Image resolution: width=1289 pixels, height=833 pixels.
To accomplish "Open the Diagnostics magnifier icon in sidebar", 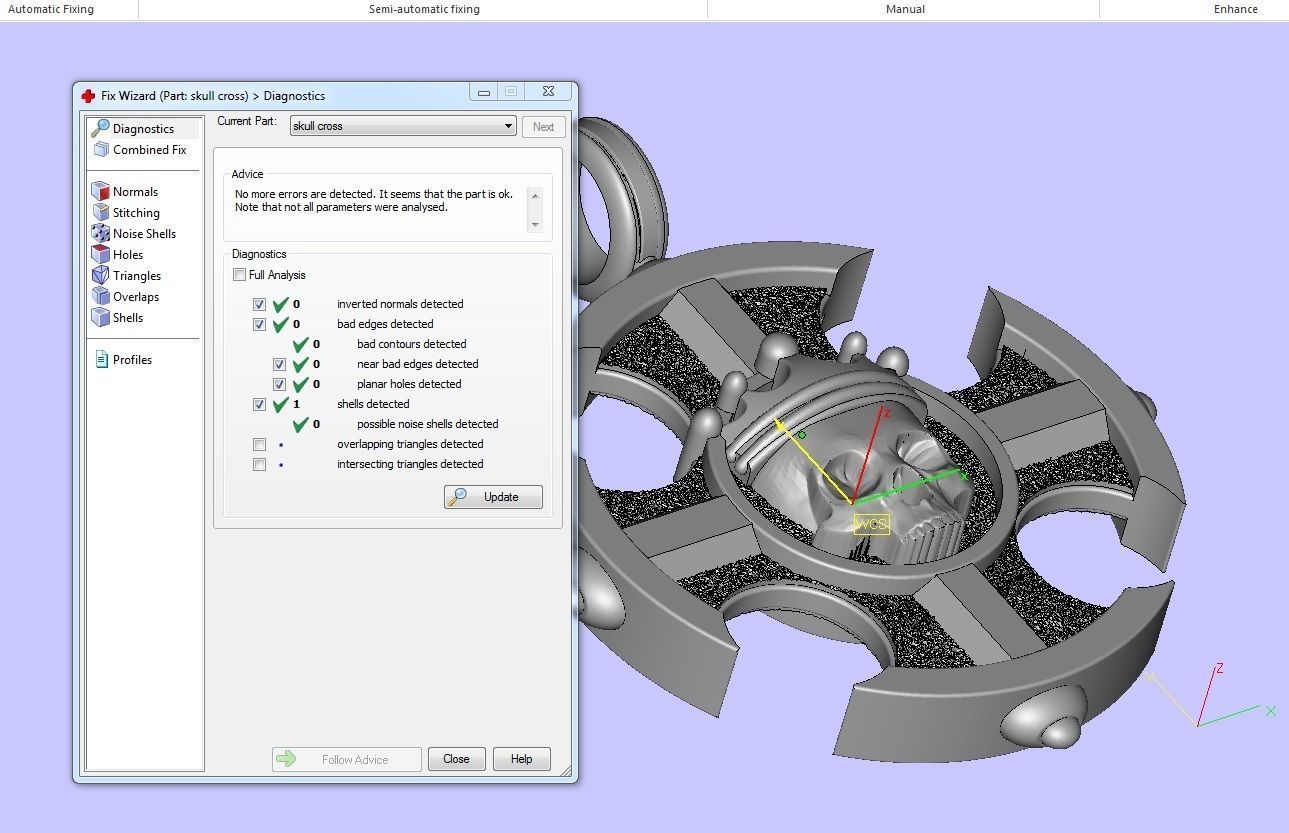I will pyautogui.click(x=100, y=128).
